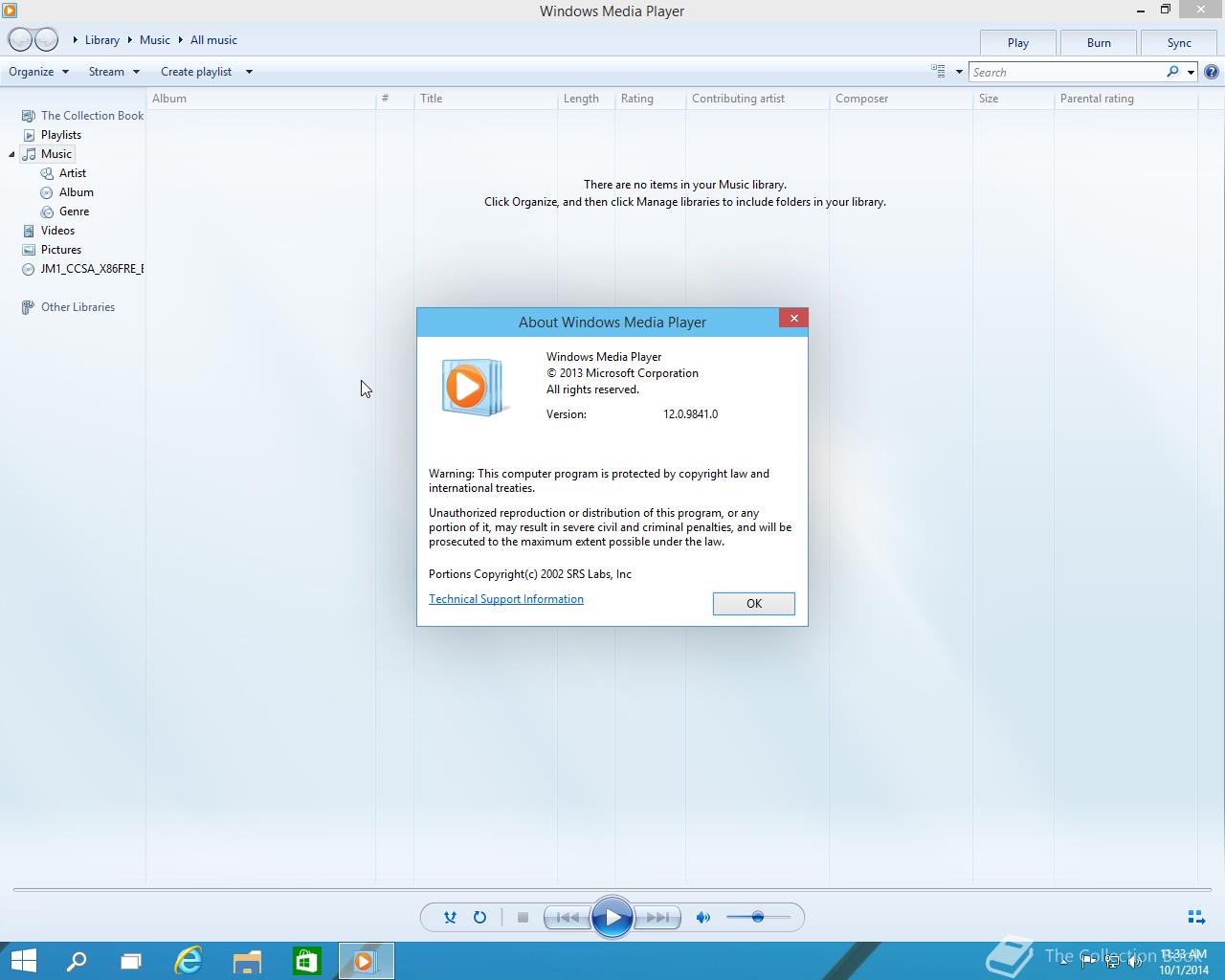Click the Previous track button
The height and width of the screenshot is (980, 1225).
tap(568, 917)
